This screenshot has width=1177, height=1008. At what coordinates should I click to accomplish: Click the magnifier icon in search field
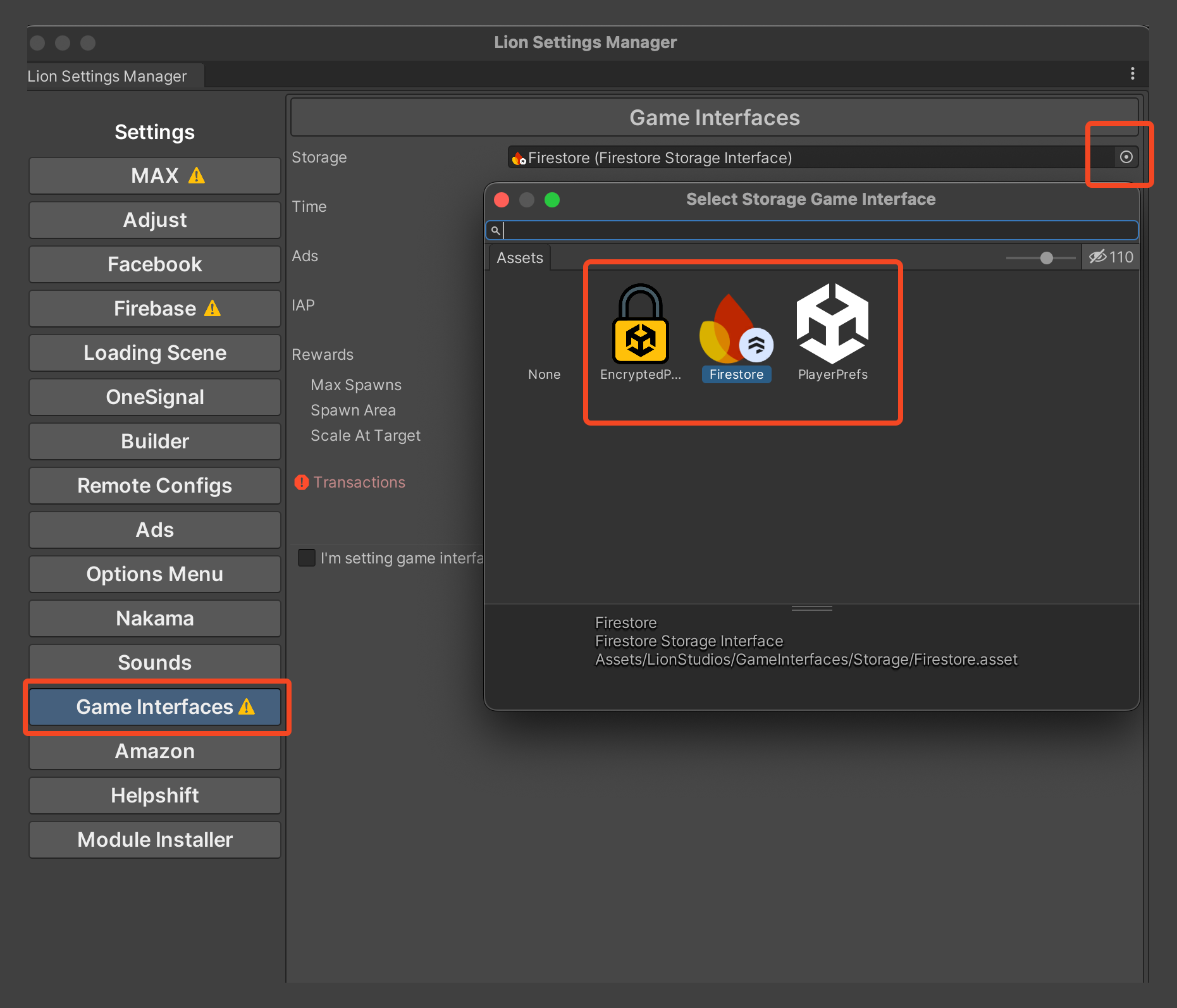495,230
